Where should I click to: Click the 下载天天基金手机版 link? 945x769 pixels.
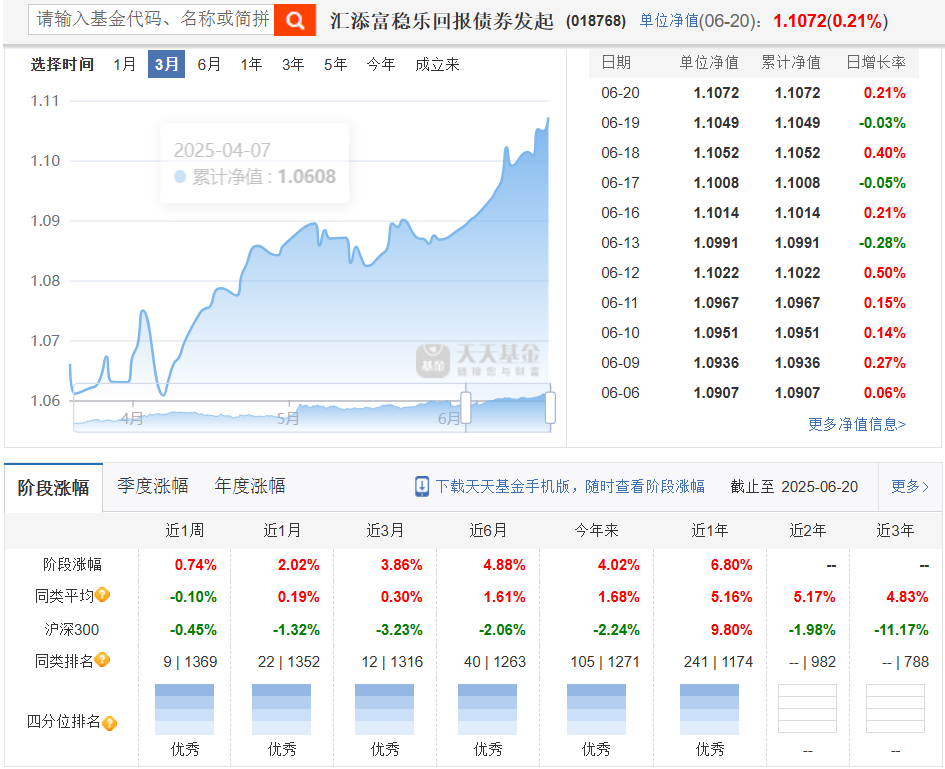point(570,486)
